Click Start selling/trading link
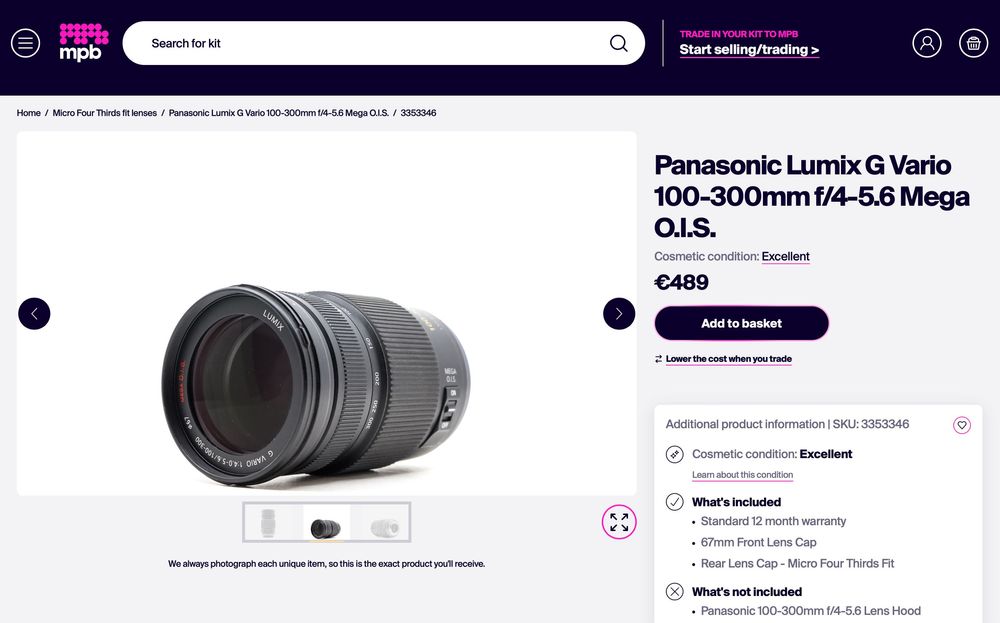This screenshot has height=623, width=1000. pos(749,50)
